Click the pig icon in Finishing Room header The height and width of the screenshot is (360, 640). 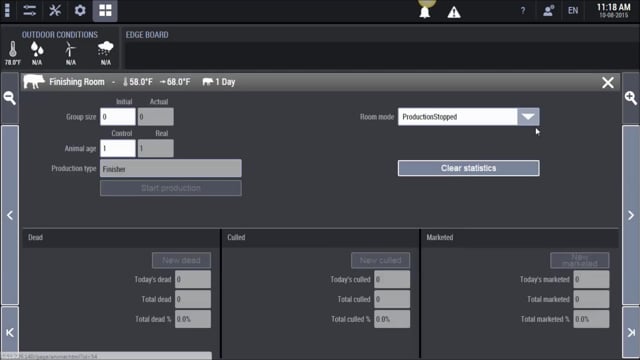[x=34, y=82]
